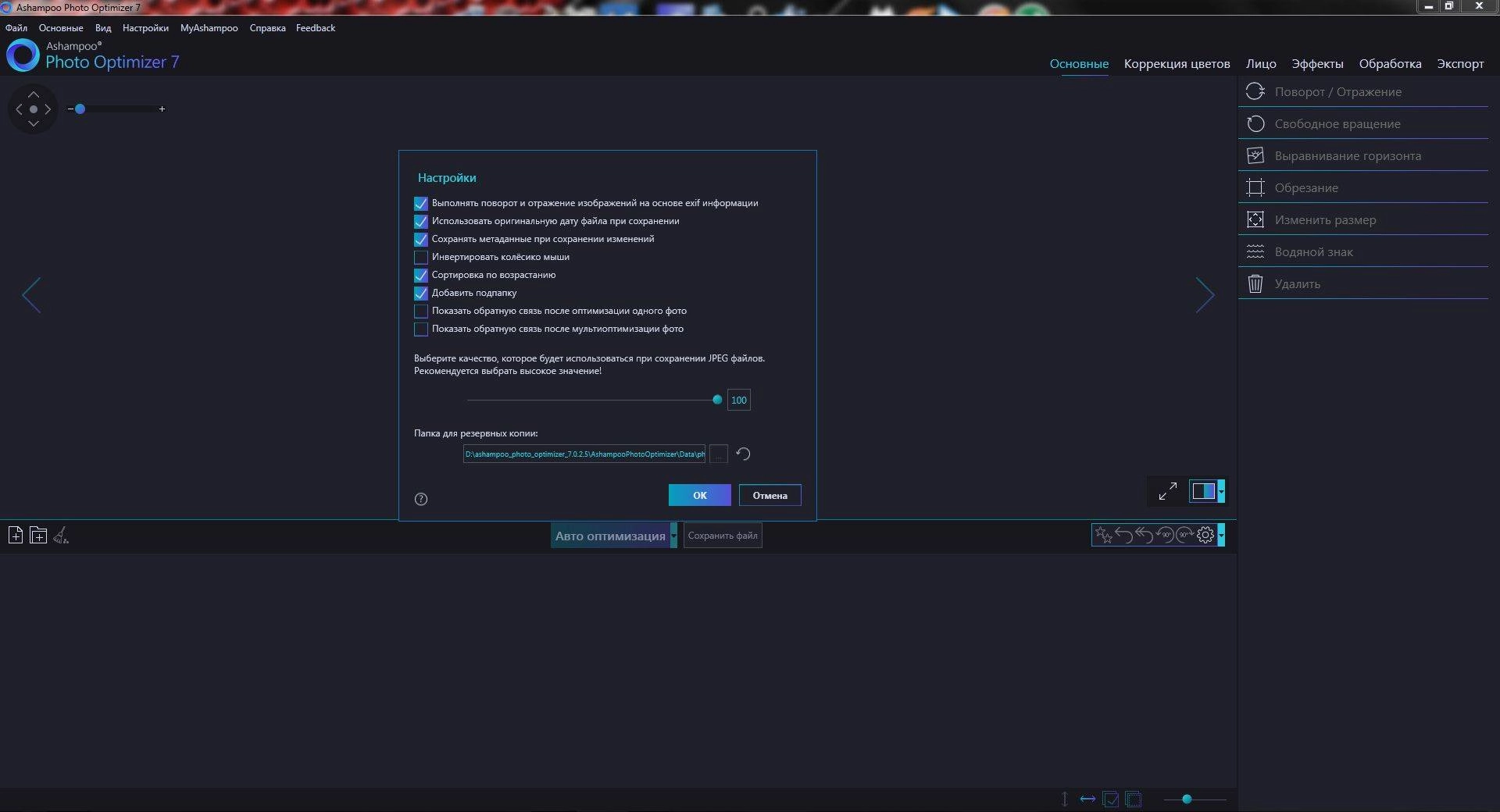Switch to the Основные tab
This screenshot has height=812, width=1500.
pyautogui.click(x=1079, y=63)
